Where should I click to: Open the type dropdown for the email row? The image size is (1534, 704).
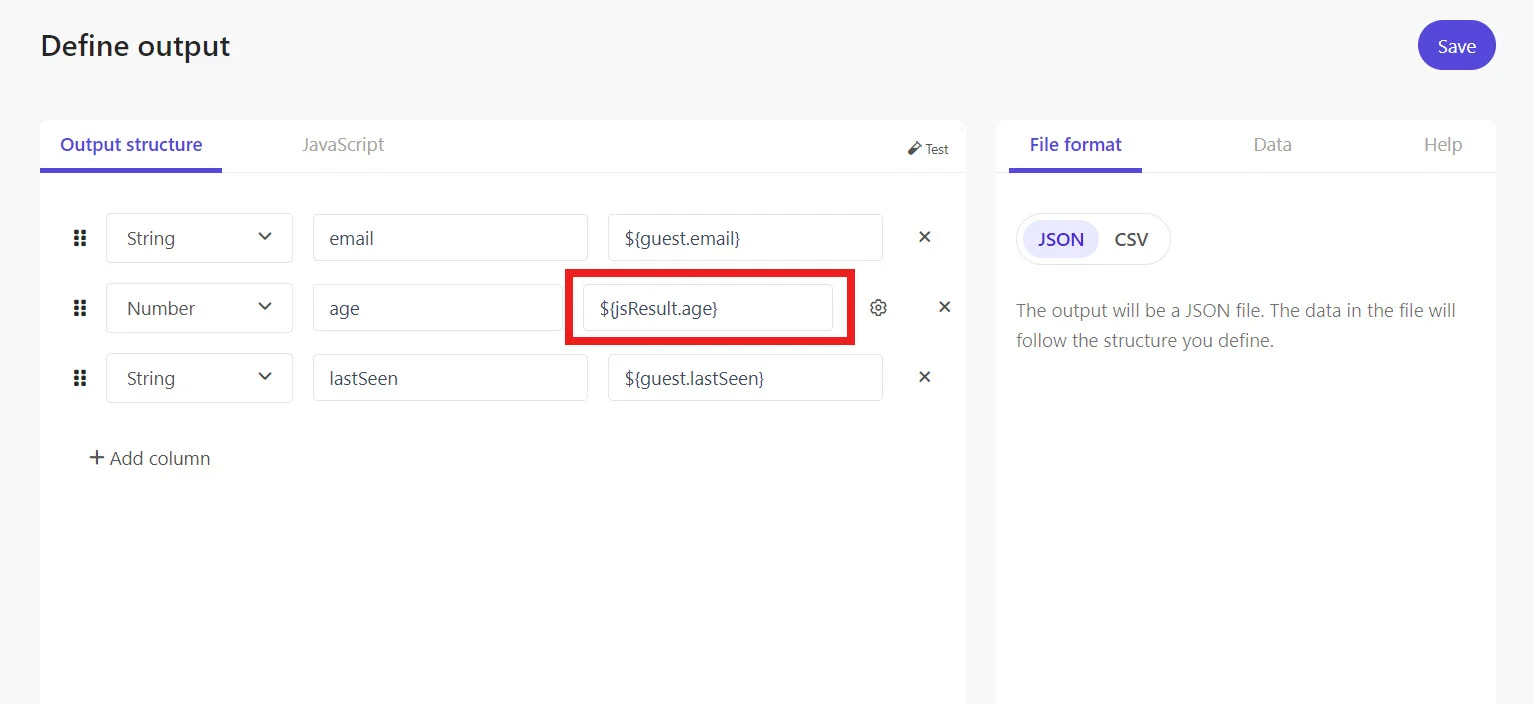pyautogui.click(x=199, y=238)
